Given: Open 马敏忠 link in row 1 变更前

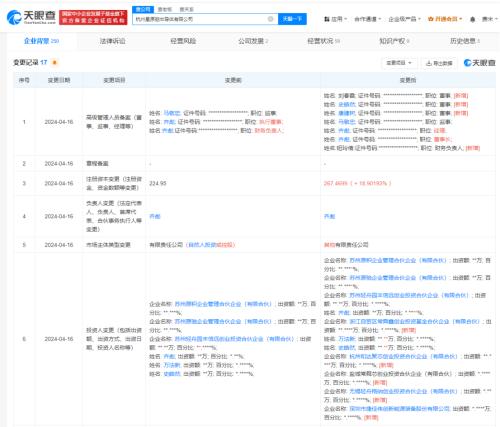Looking at the screenshot, I should [172, 113].
